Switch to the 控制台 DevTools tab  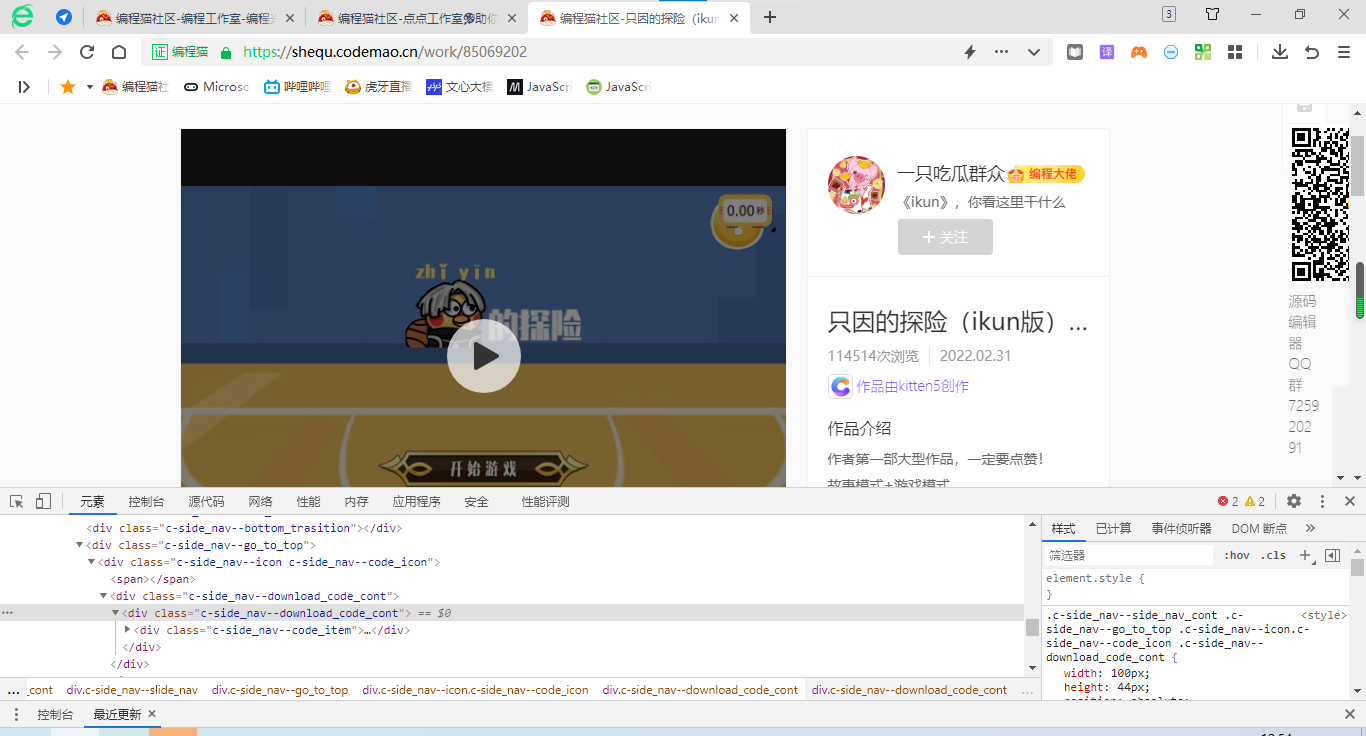[x=146, y=502]
